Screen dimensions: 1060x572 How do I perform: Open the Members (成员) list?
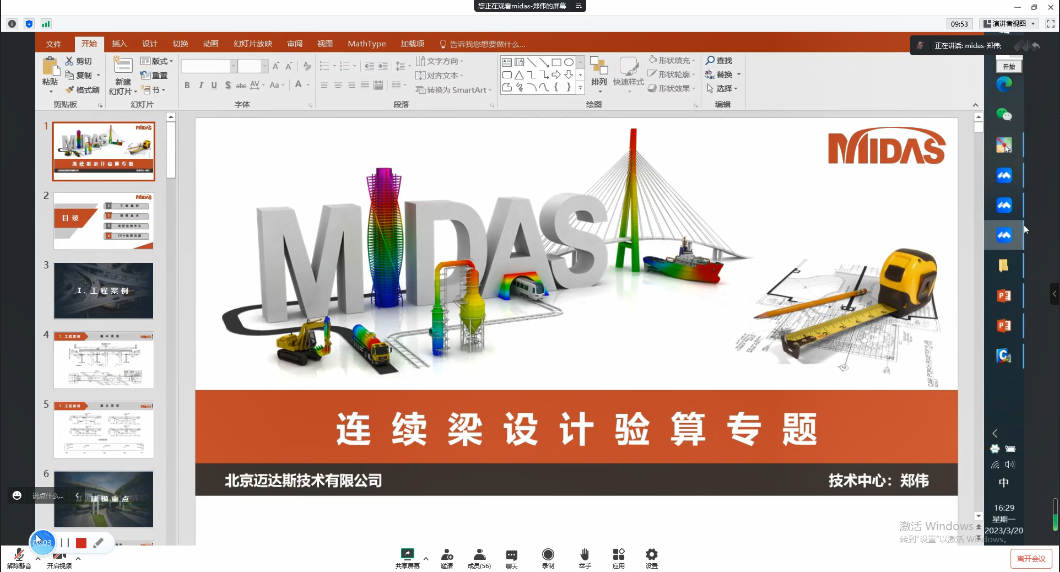click(479, 558)
